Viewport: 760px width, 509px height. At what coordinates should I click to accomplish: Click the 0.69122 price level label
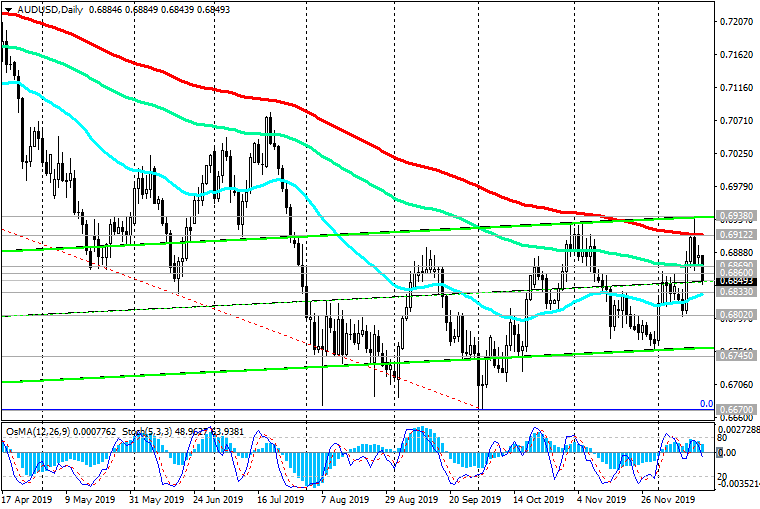click(736, 235)
